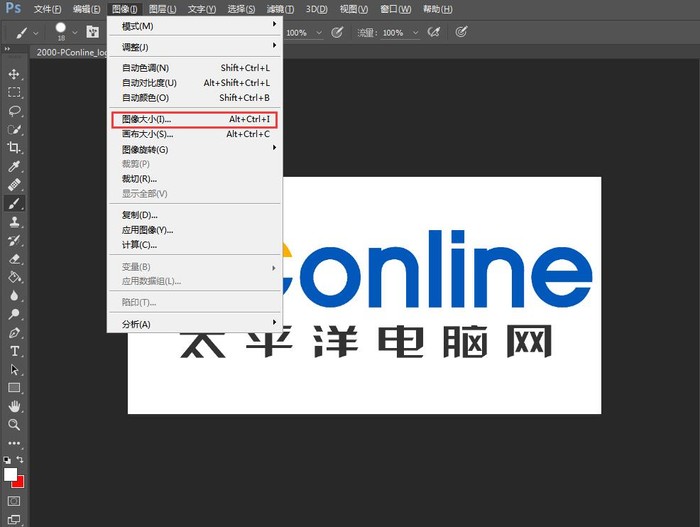Choose 图像大小(I)... menu entry
Viewport: 700px width, 527px height.
(x=195, y=119)
